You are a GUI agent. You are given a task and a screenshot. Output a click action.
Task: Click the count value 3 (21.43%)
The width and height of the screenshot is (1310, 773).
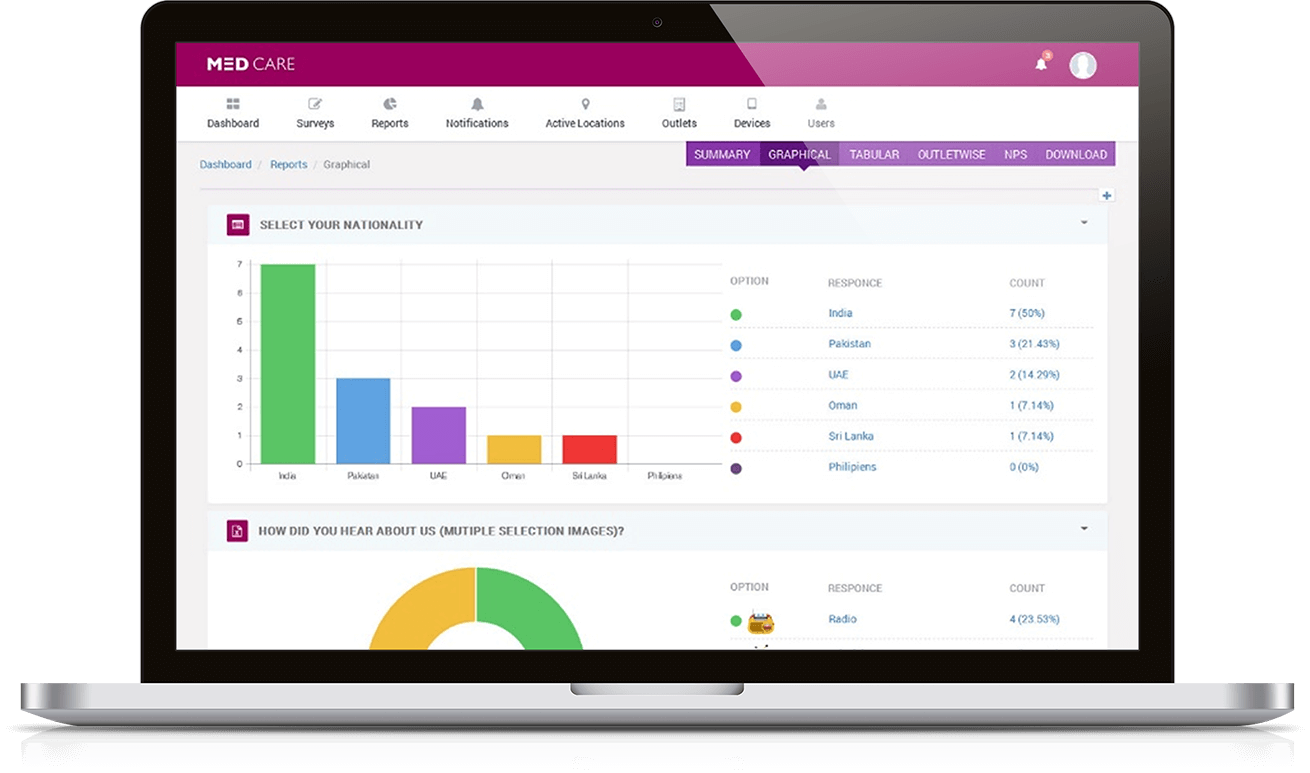(x=1034, y=344)
